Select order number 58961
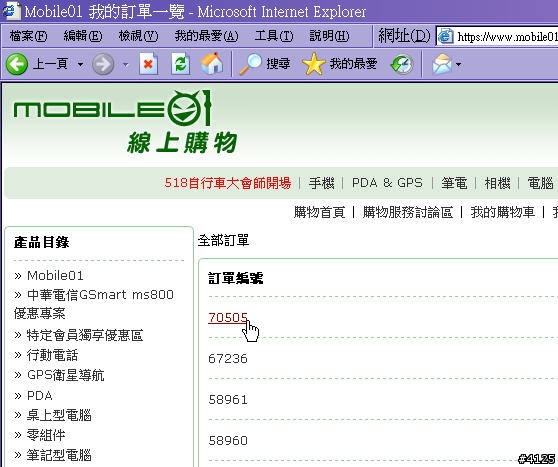This screenshot has width=558, height=467. pos(228,399)
